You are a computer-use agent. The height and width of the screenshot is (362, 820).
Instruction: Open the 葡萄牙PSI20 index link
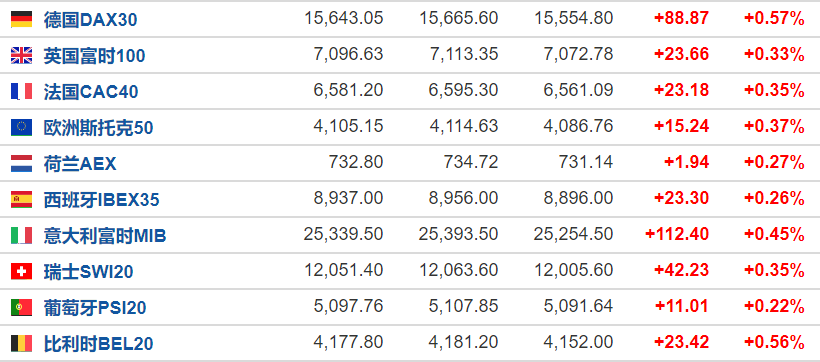point(95,308)
